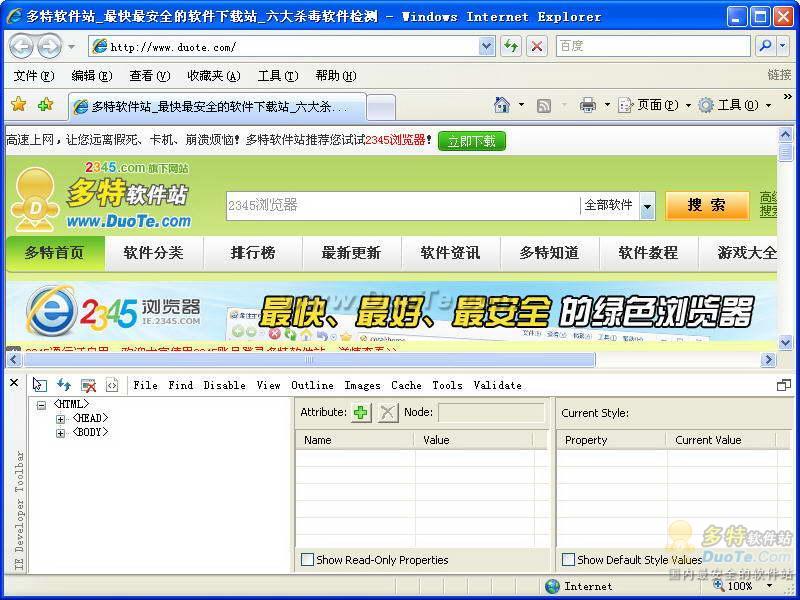Open the 全部软件 category dropdown
This screenshot has height=600, width=800.
tap(647, 206)
